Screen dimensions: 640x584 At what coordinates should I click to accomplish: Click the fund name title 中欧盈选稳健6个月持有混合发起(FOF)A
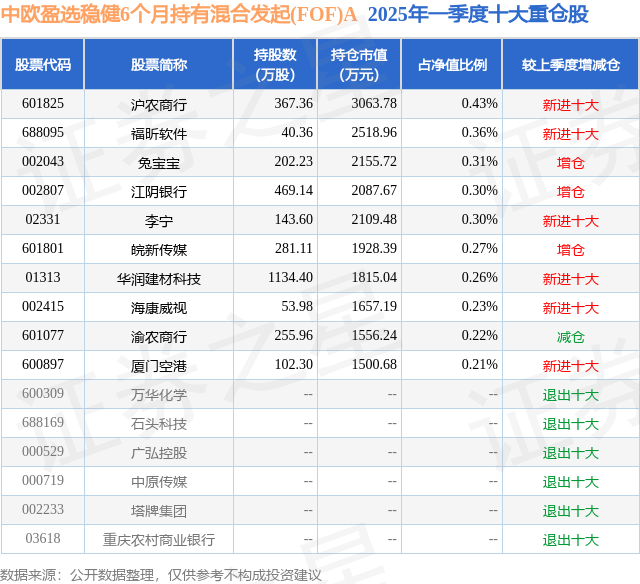pyautogui.click(x=179, y=15)
